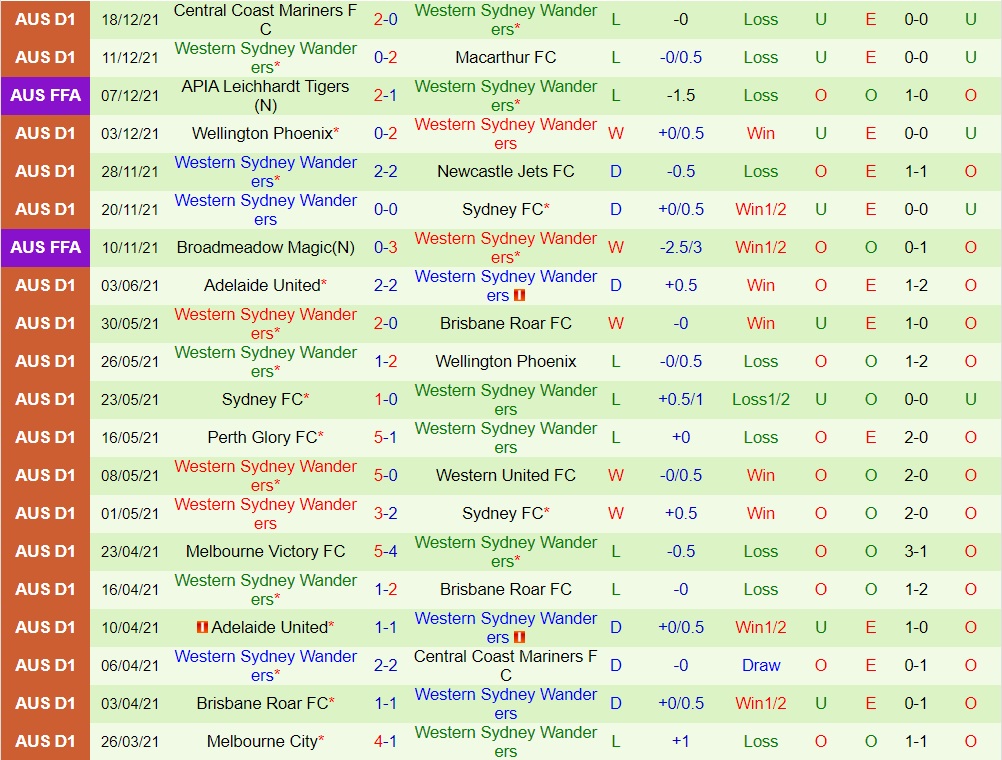Image resolution: width=1002 pixels, height=760 pixels.
Task: Open Perth Glory FC team link
Action: [x=265, y=438]
